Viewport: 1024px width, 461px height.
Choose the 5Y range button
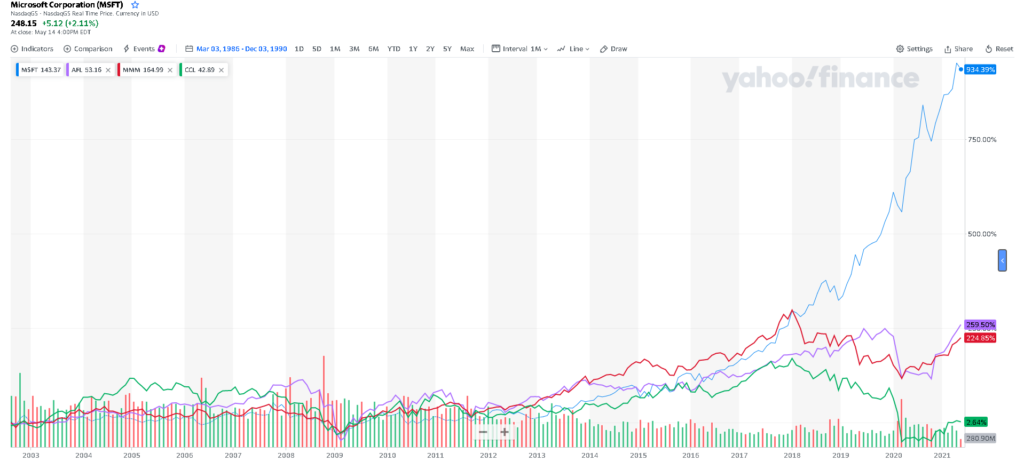point(447,48)
